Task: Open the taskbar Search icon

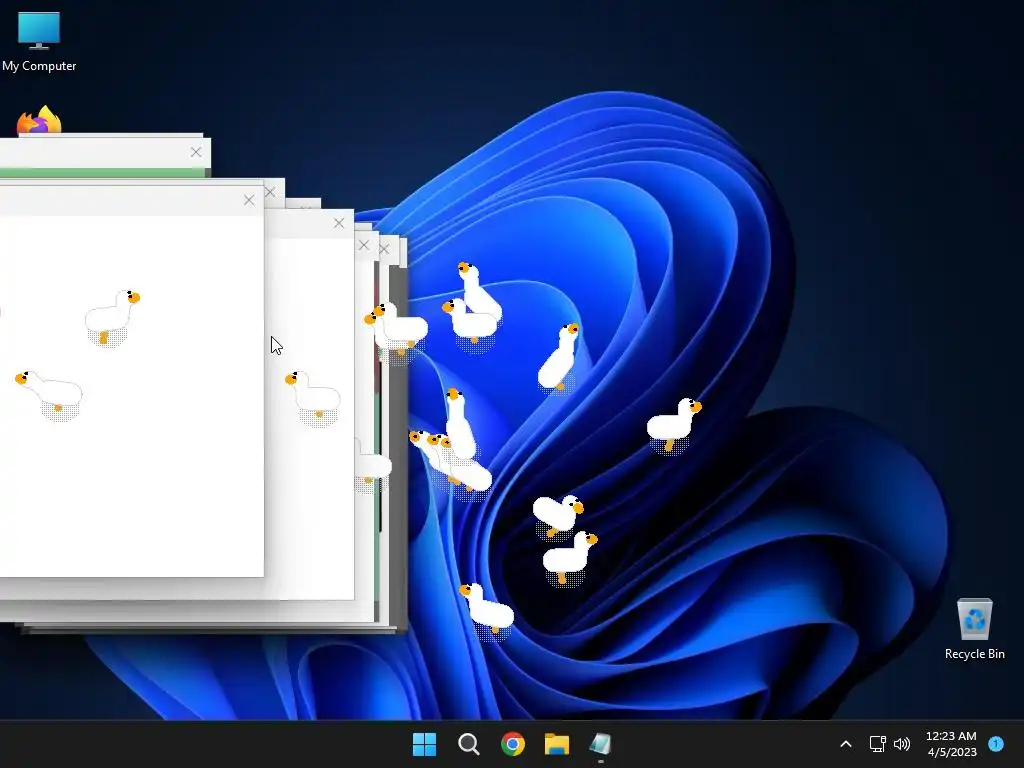Action: click(x=468, y=744)
